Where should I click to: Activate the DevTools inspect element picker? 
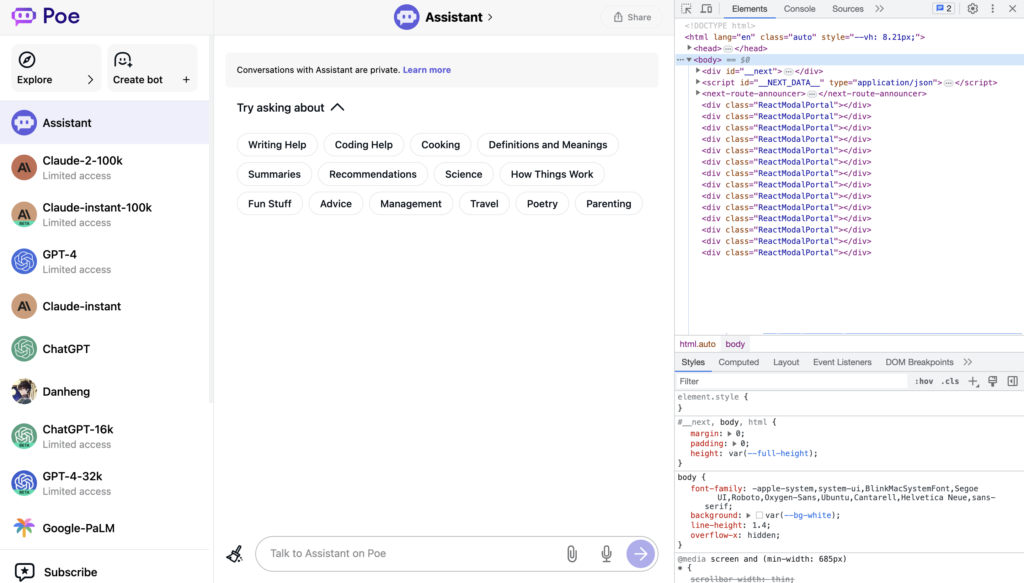click(687, 9)
